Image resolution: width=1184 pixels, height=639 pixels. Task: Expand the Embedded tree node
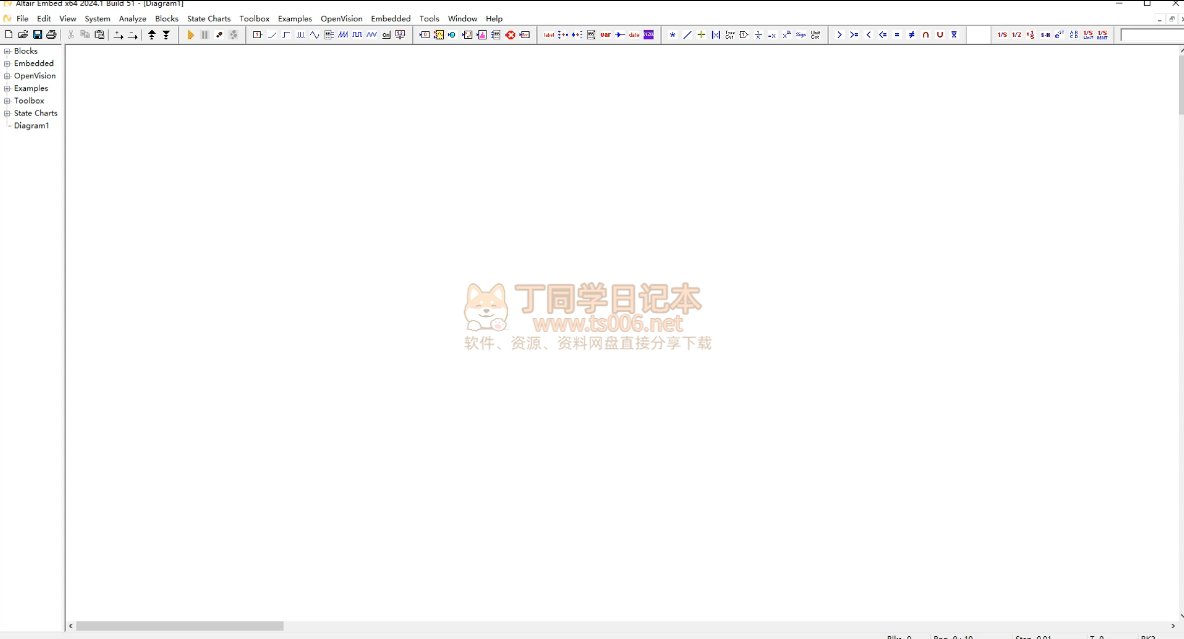(7, 64)
